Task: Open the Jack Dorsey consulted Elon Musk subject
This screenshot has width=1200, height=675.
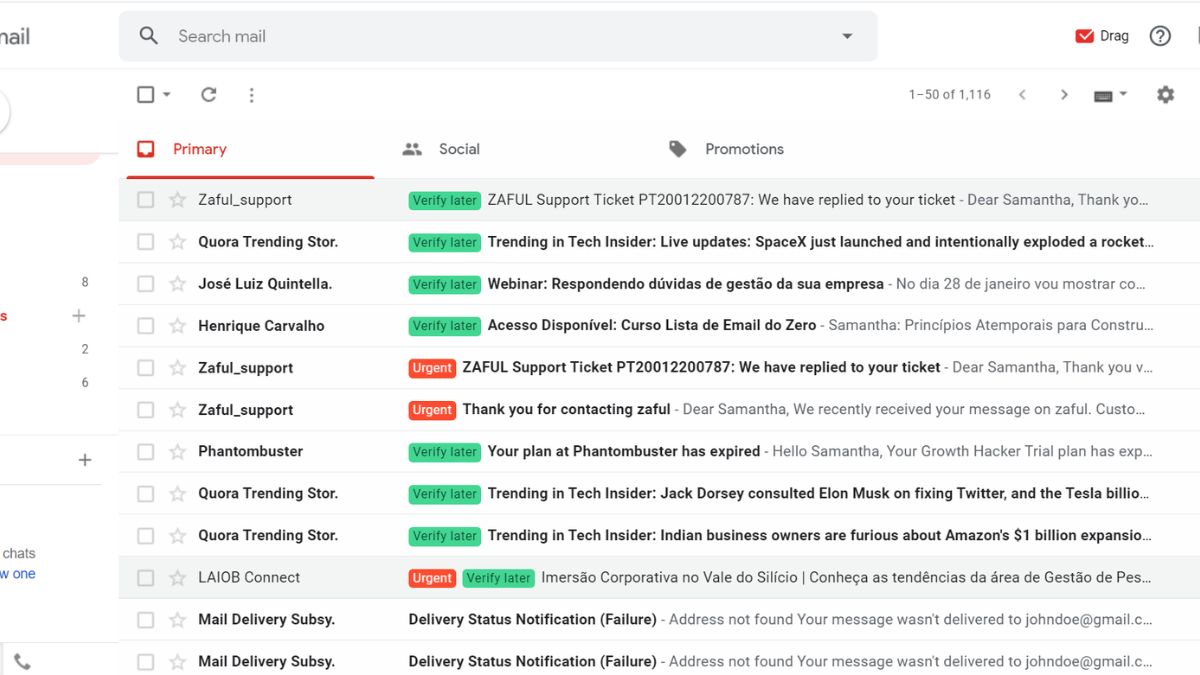Action: (821, 494)
